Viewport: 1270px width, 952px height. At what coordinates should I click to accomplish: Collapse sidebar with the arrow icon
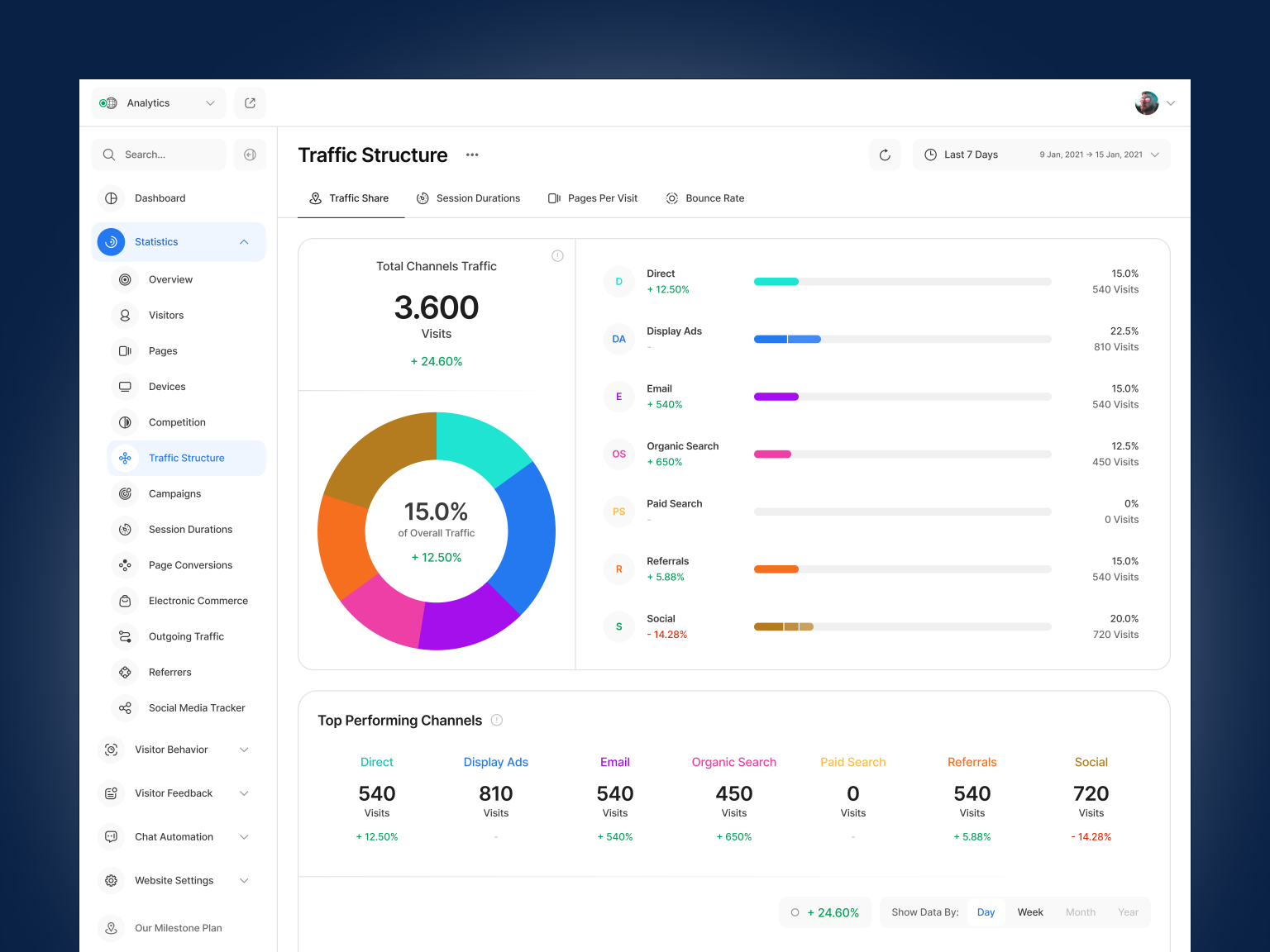(x=250, y=155)
